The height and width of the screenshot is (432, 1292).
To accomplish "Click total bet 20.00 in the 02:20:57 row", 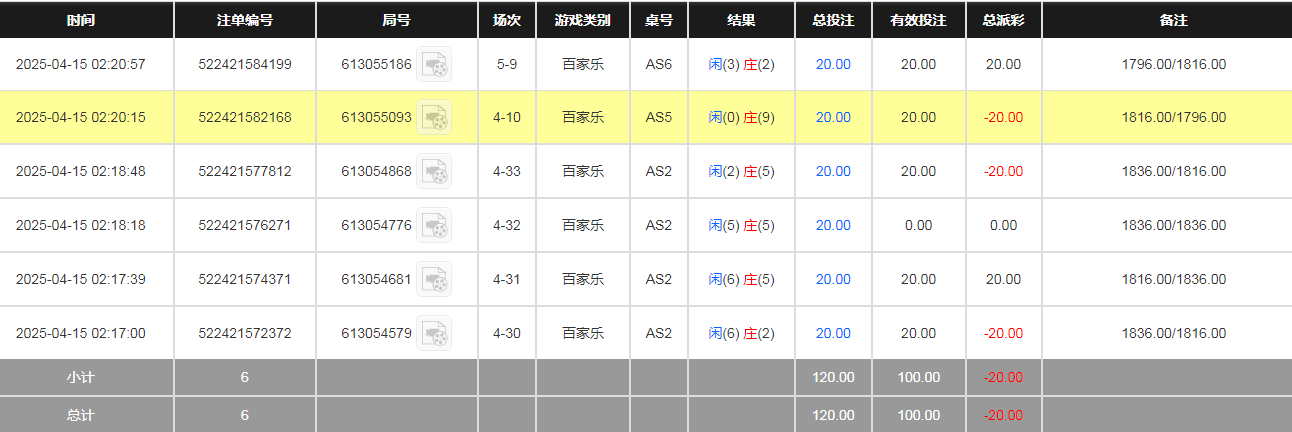I will [x=833, y=65].
